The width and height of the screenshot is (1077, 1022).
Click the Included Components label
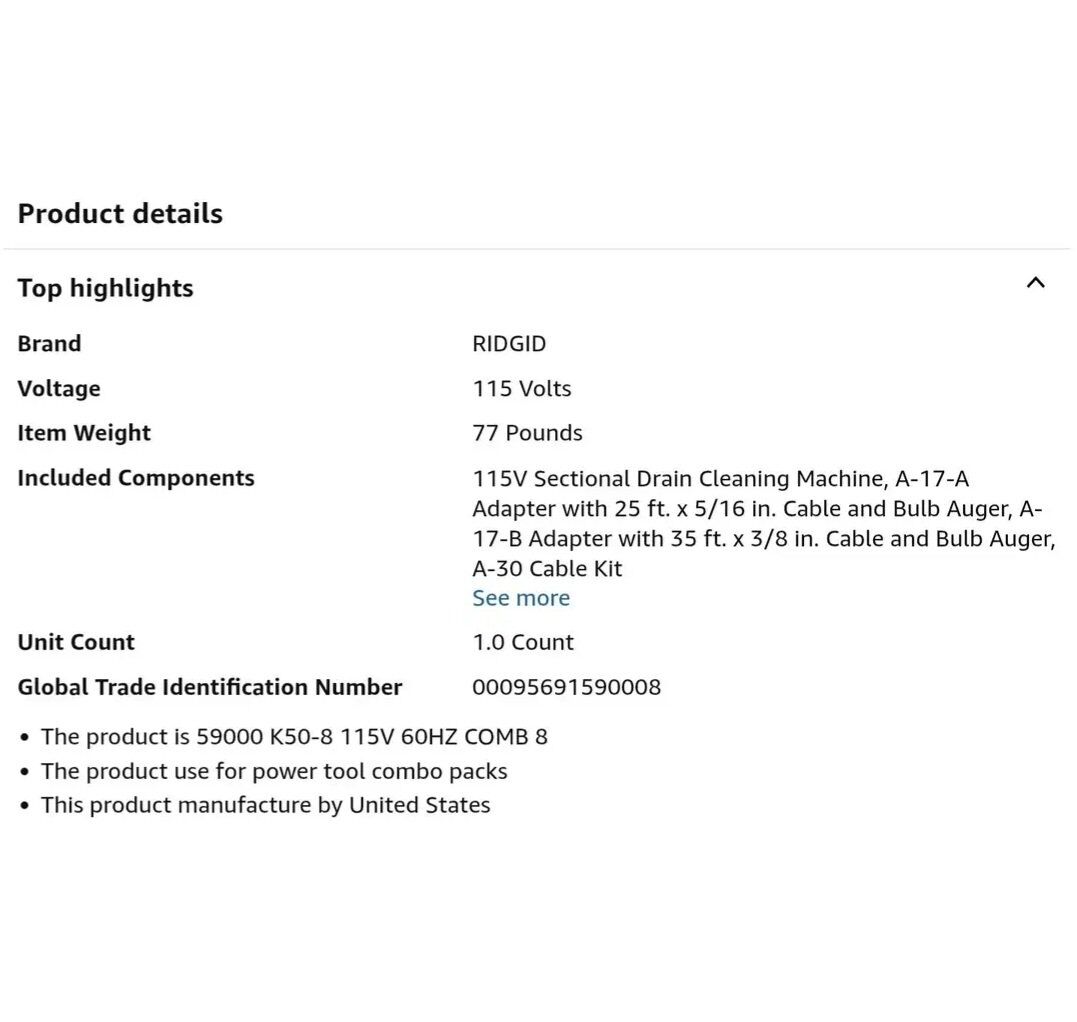pyautogui.click(x=136, y=478)
